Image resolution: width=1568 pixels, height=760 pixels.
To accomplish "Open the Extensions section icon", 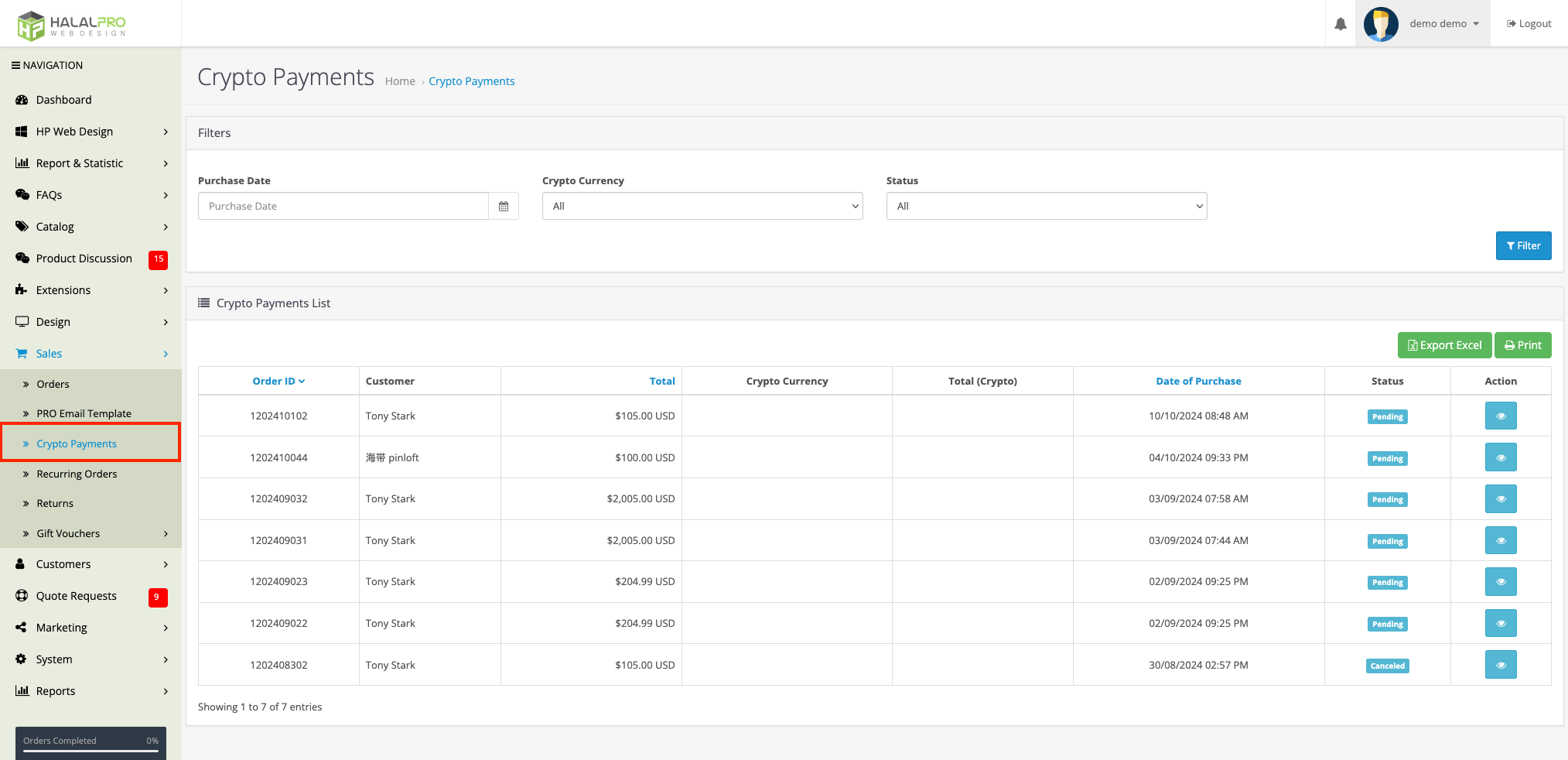I will coord(22,289).
